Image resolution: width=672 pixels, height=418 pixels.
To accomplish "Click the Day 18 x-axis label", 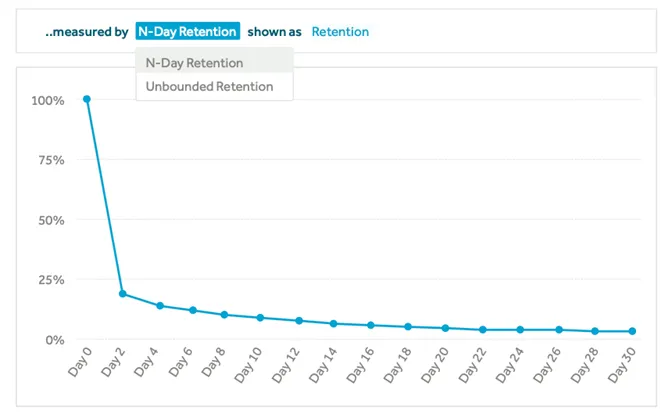I will point(397,365).
